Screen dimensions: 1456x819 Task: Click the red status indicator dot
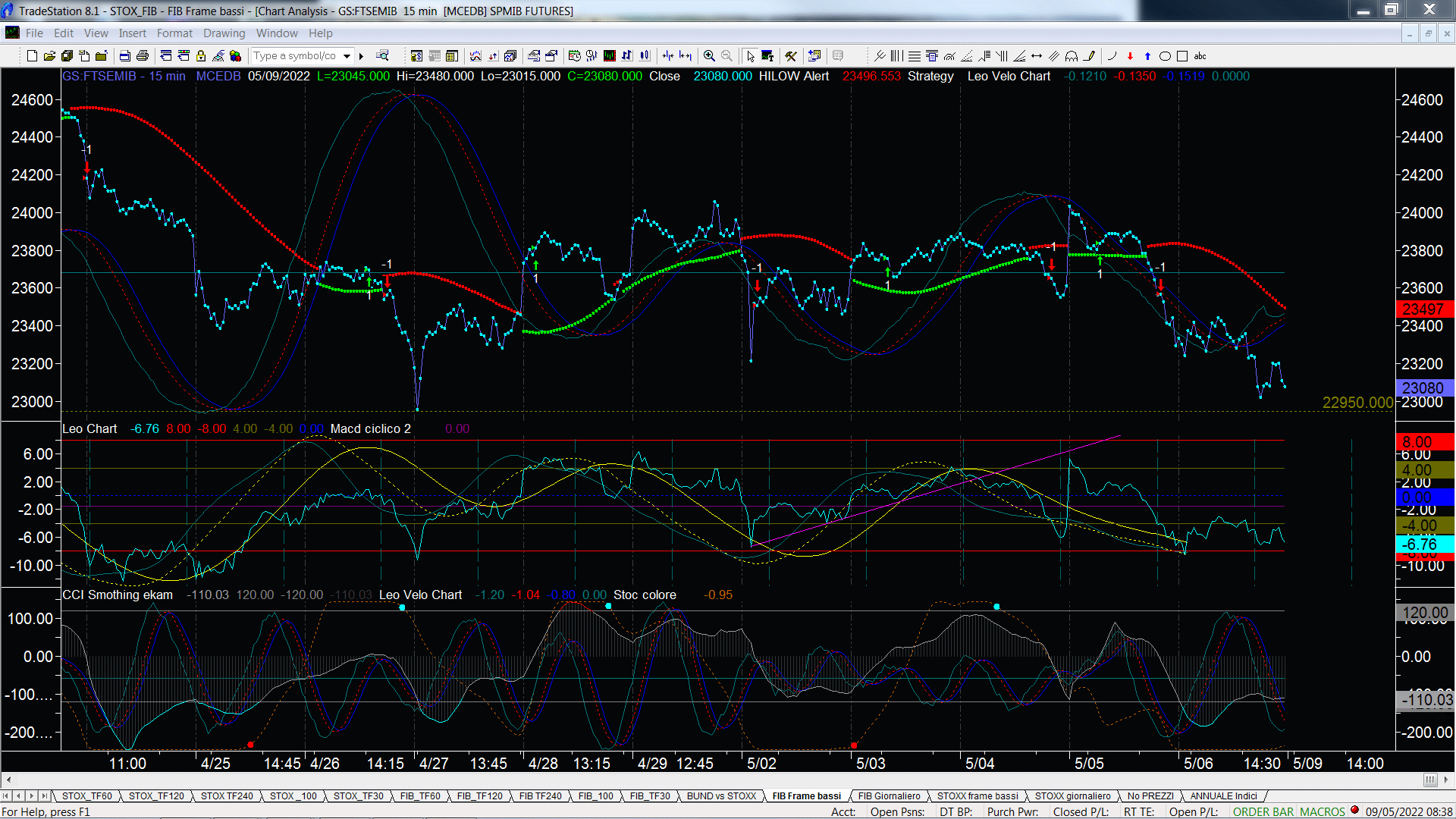[x=1354, y=810]
